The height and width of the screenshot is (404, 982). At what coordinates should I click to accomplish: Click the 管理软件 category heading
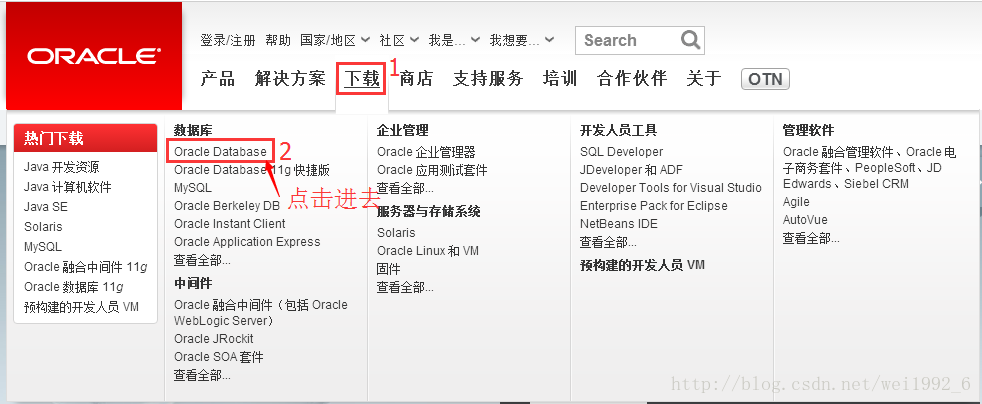(x=809, y=130)
